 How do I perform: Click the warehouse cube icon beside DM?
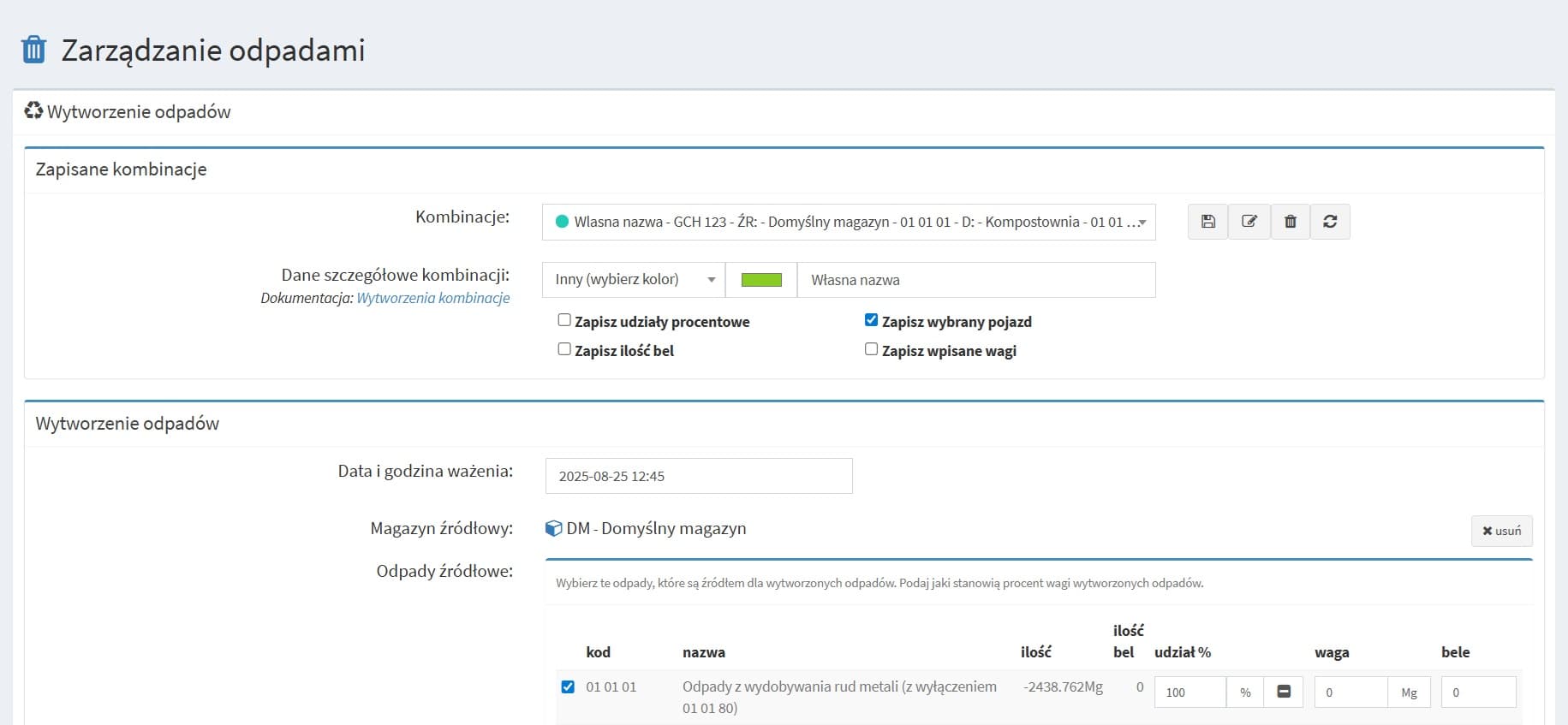point(554,528)
